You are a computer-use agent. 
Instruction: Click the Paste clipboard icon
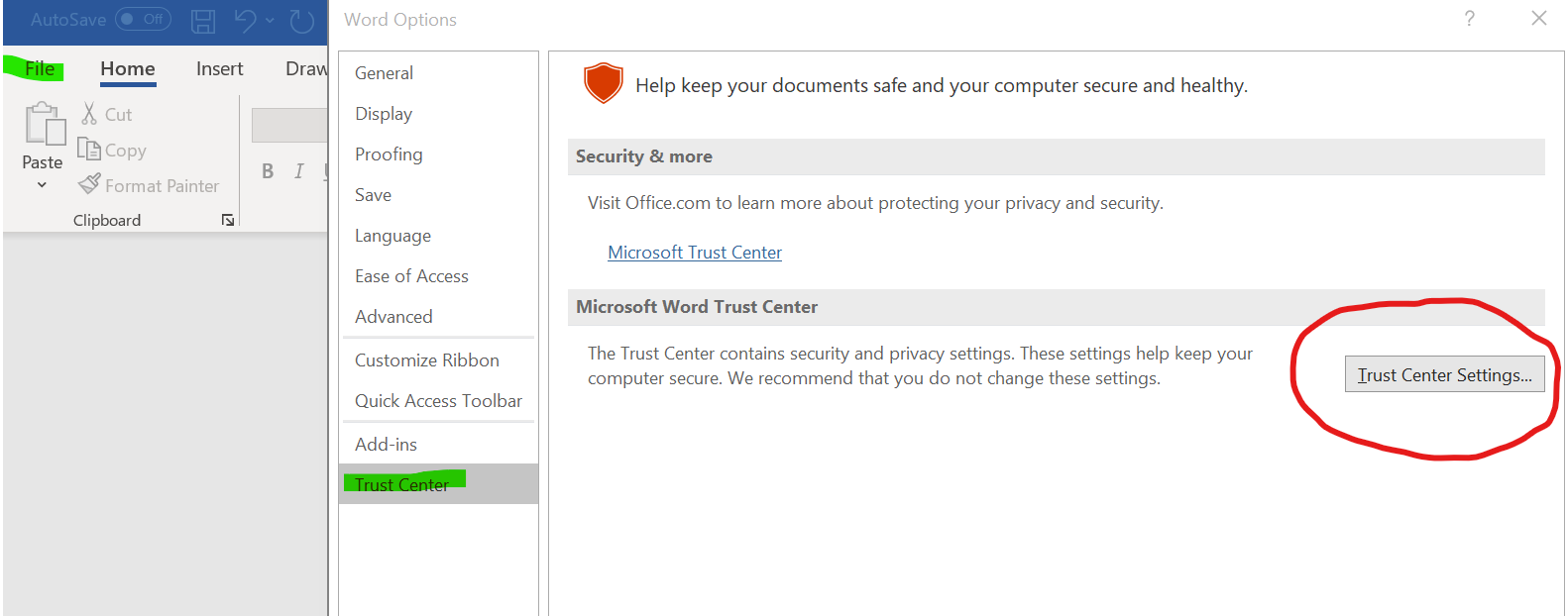tap(44, 126)
